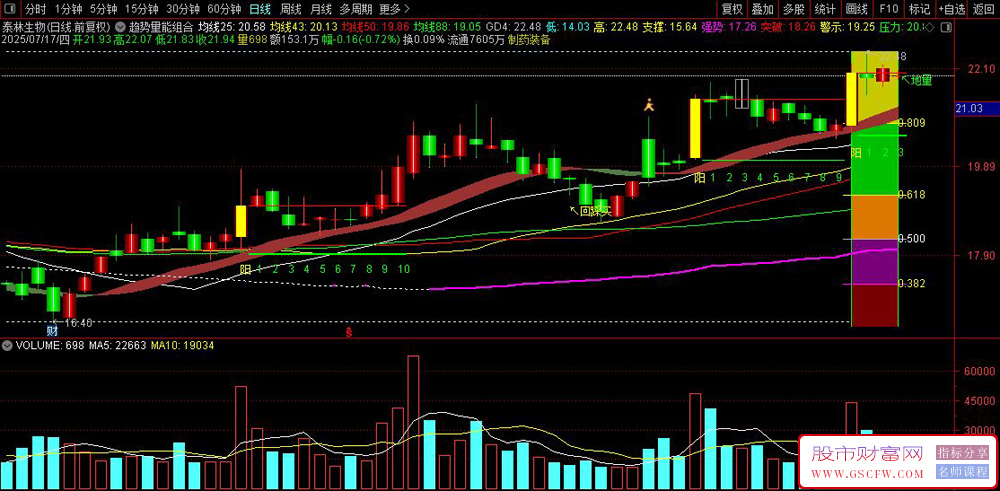Click the 0.809 Fibonacci level label
Image resolution: width=1000 pixels, height=491 pixels.
coord(911,122)
